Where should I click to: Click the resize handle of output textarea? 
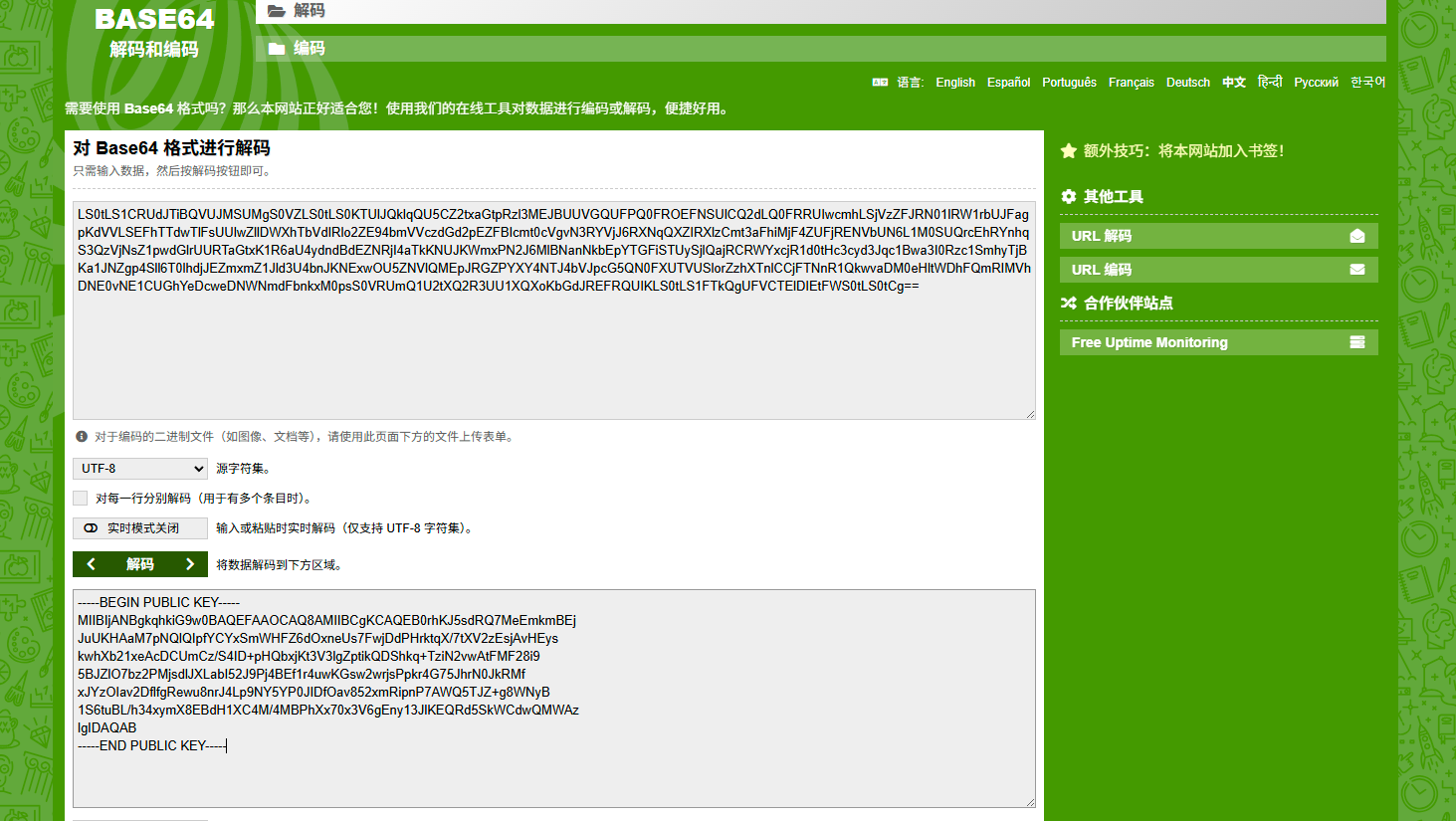pos(1030,802)
